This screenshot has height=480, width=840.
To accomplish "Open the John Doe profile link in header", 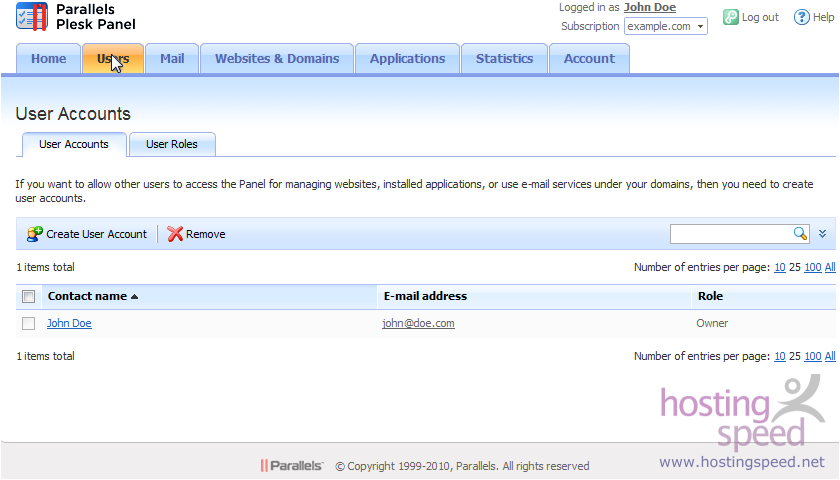I will point(650,8).
